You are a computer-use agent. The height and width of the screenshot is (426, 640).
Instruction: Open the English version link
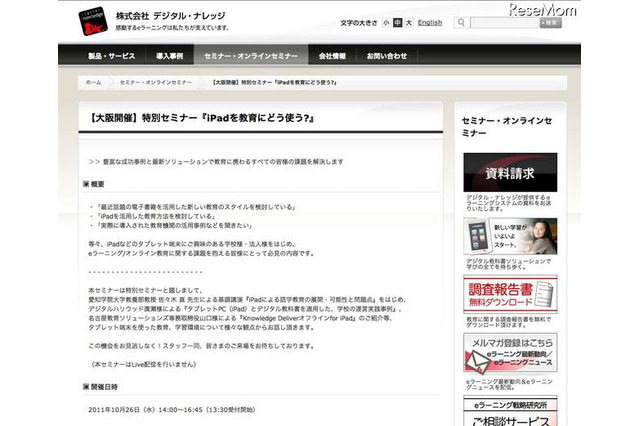tap(430, 23)
